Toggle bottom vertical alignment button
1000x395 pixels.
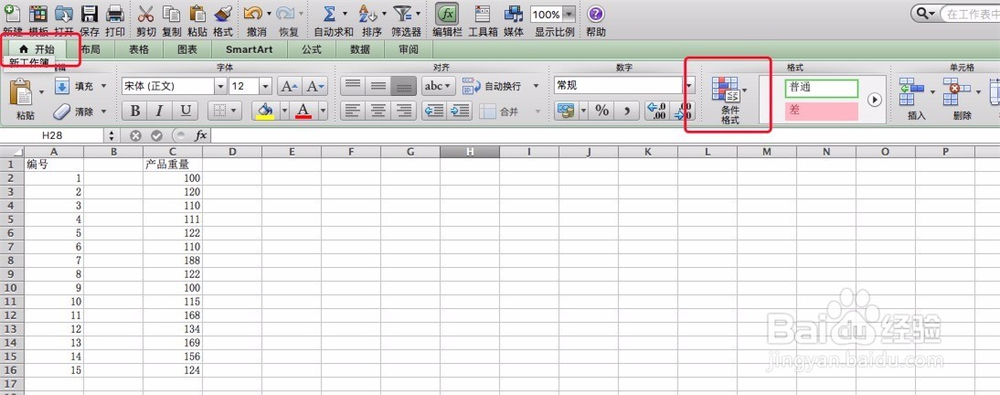point(404,86)
